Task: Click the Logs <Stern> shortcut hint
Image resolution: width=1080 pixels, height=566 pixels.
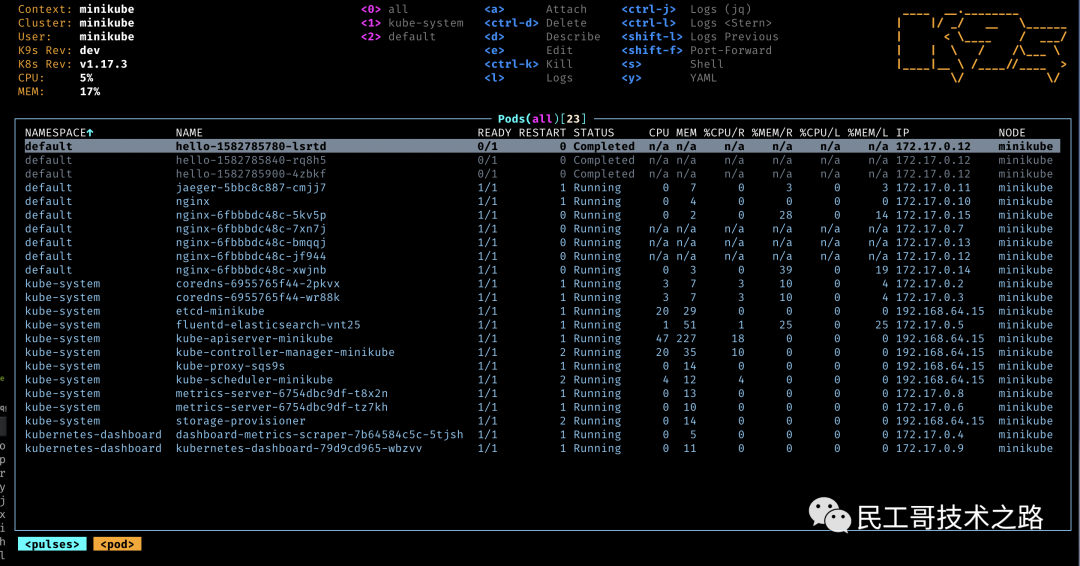Action: 696,23
